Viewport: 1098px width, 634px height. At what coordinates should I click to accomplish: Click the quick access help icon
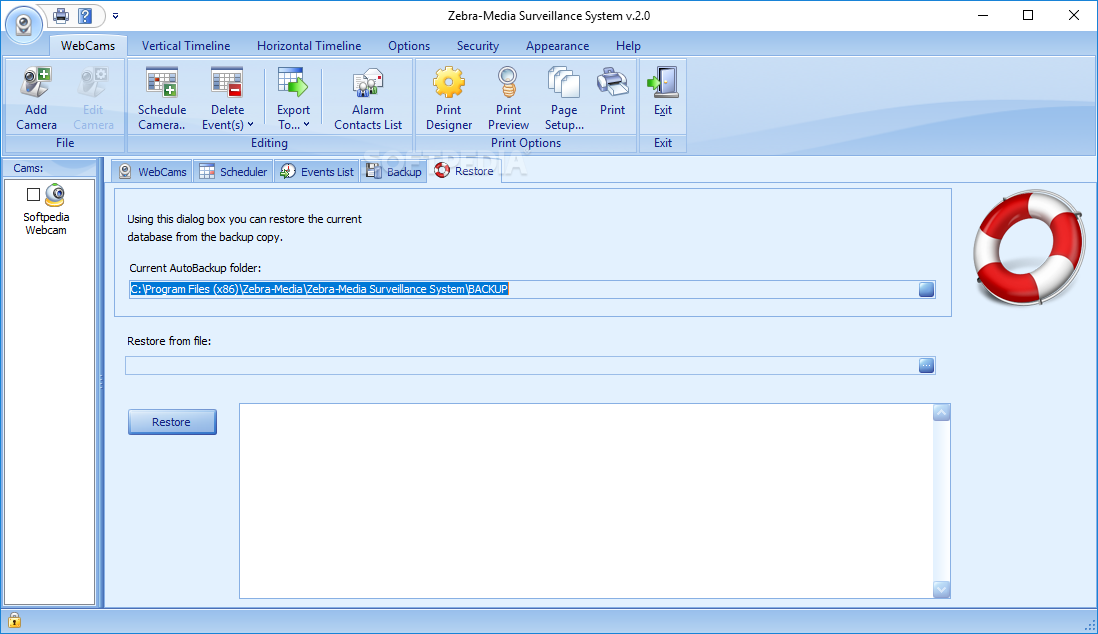coord(85,15)
